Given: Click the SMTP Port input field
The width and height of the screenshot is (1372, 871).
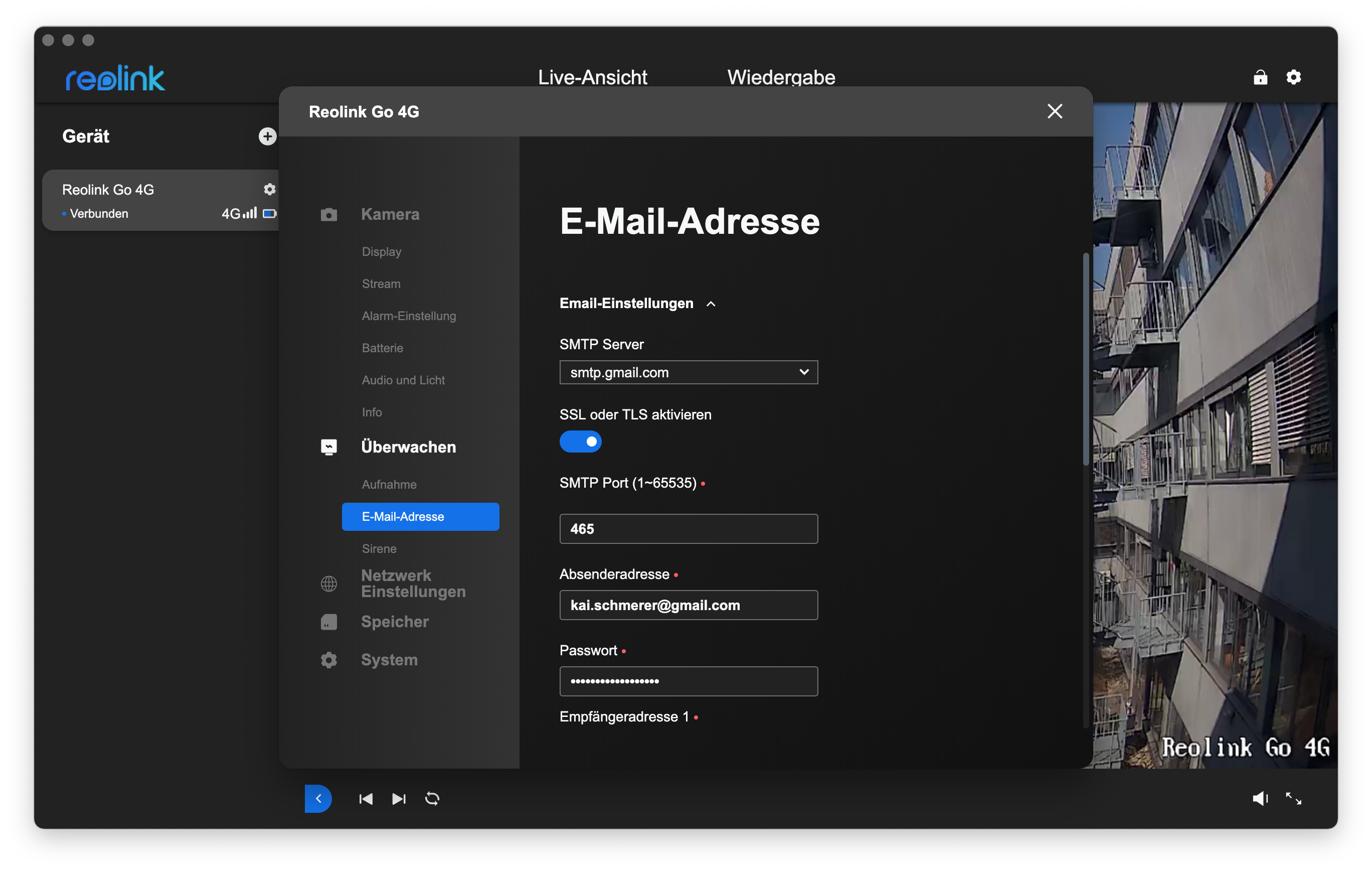Looking at the screenshot, I should pos(689,529).
